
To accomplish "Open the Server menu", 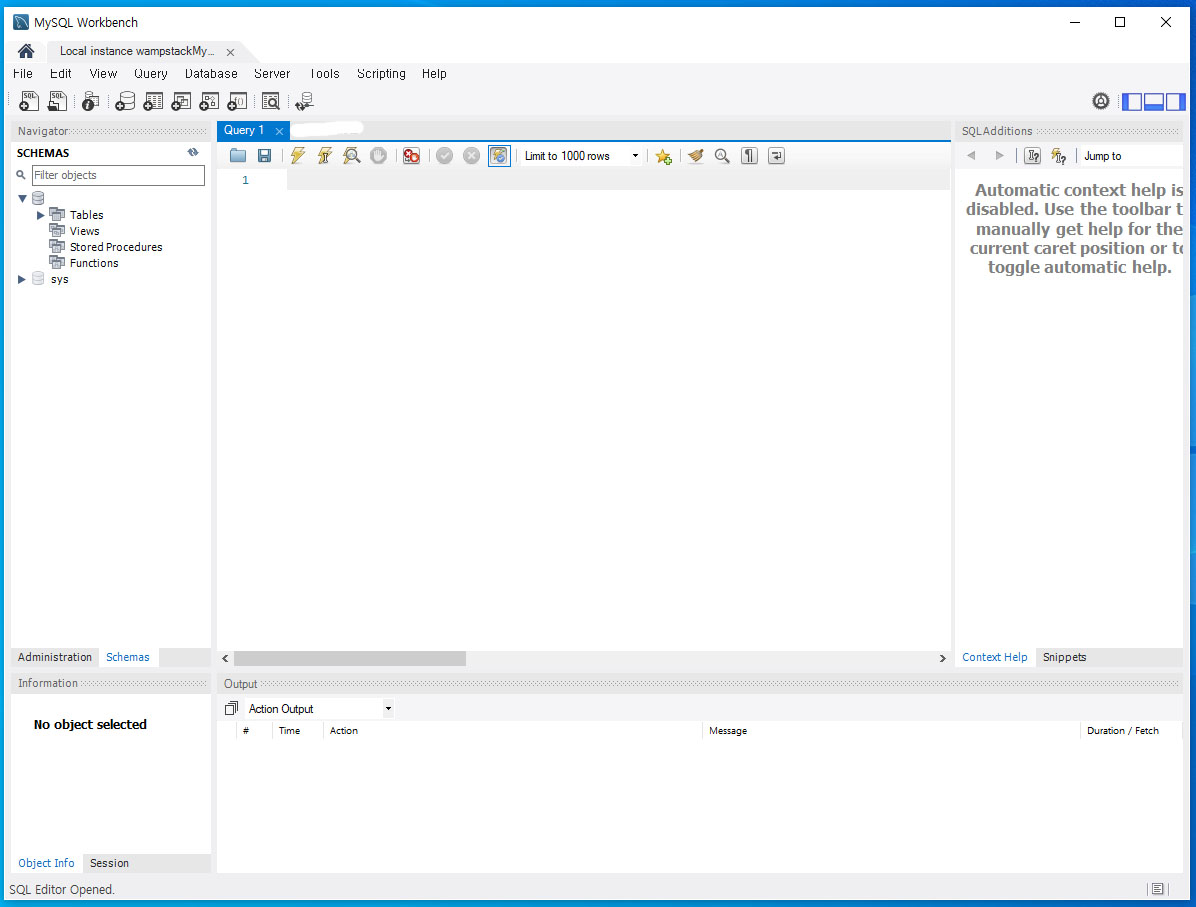I will coord(272,73).
